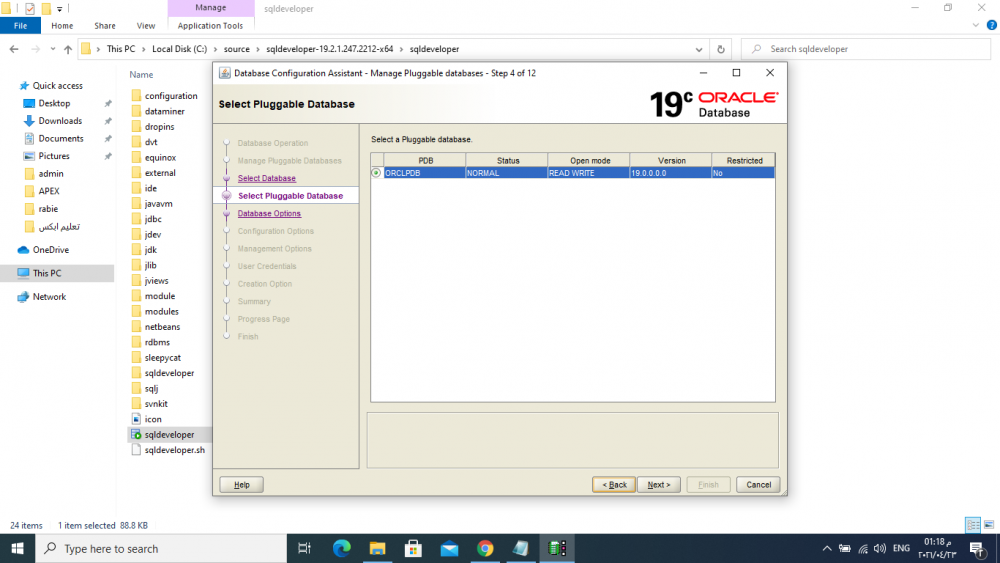Viewport: 1000px width, 563px height.
Task: Go up one folder level
Action: 68,49
